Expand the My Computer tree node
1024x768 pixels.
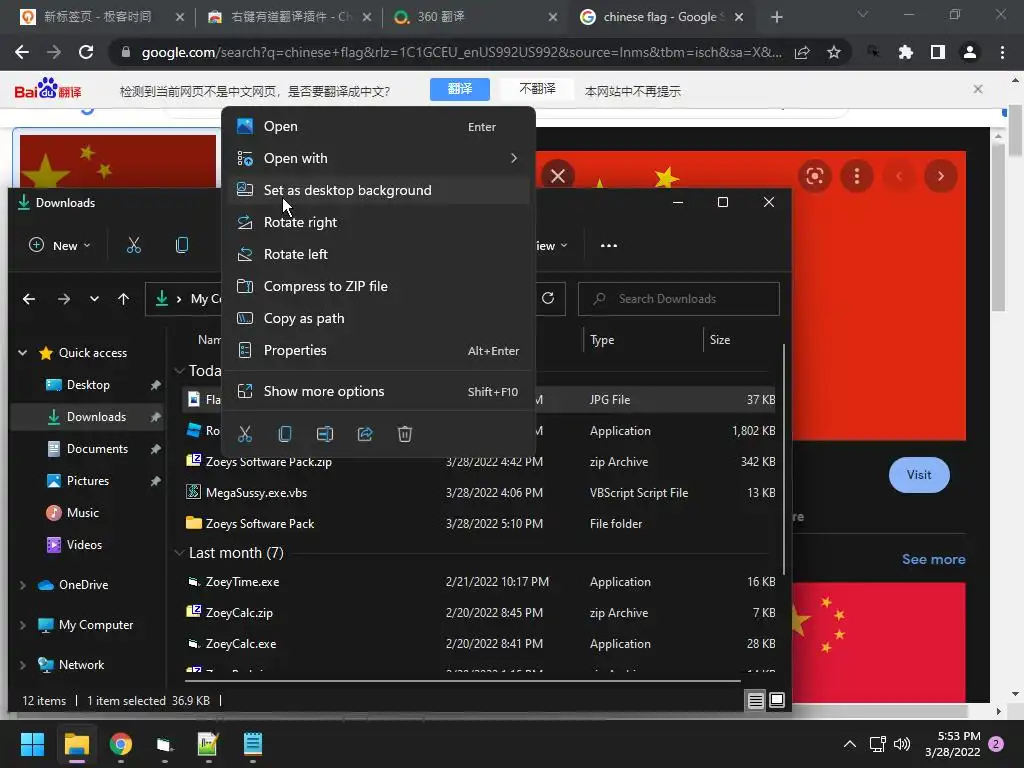[x=22, y=625]
